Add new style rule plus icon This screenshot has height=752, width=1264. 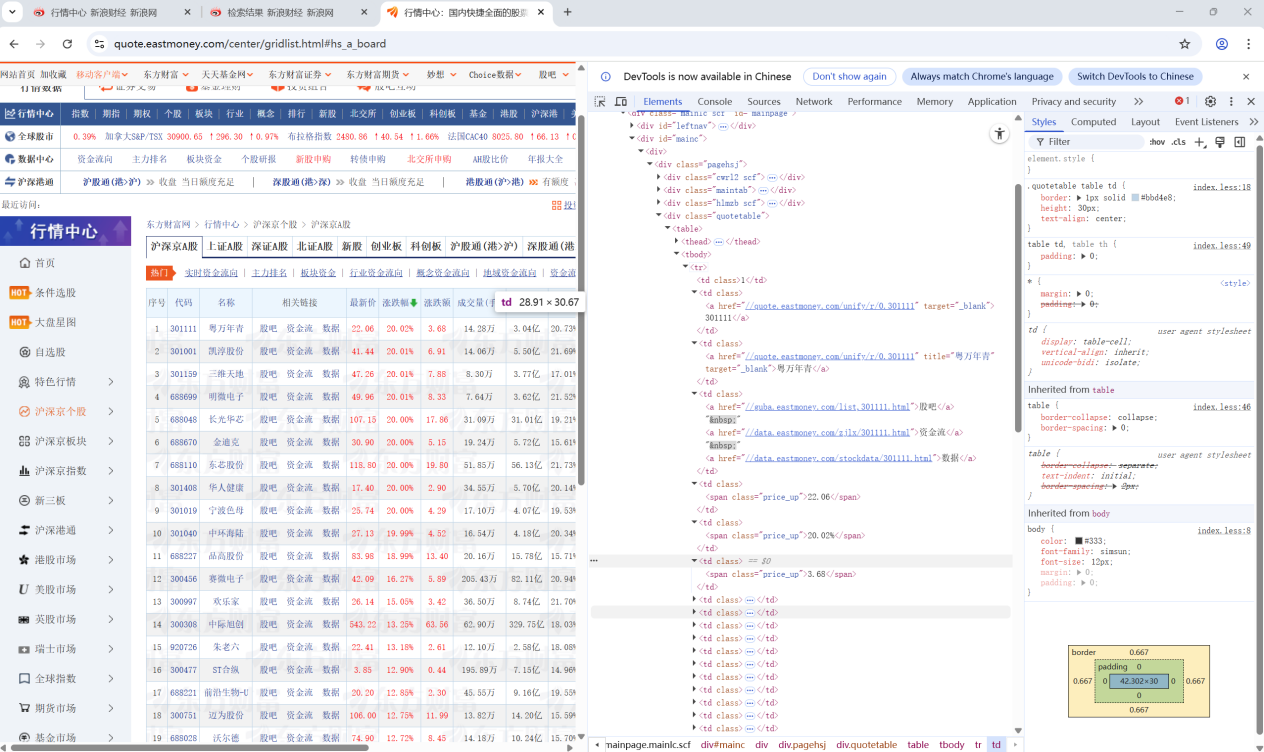coord(1201,142)
